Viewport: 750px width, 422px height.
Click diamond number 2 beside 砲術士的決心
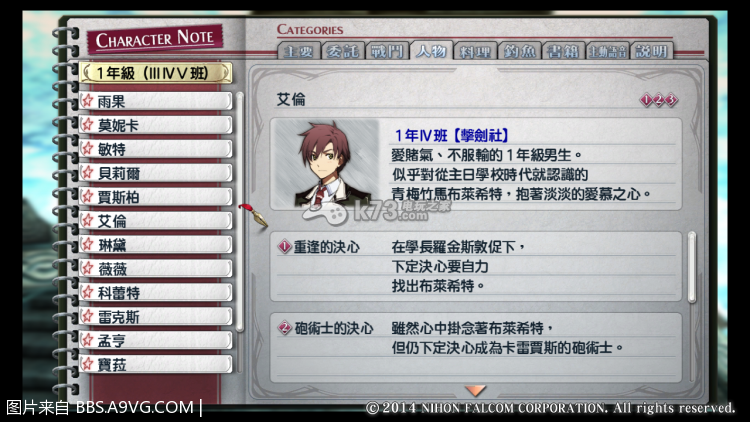pyautogui.click(x=285, y=328)
